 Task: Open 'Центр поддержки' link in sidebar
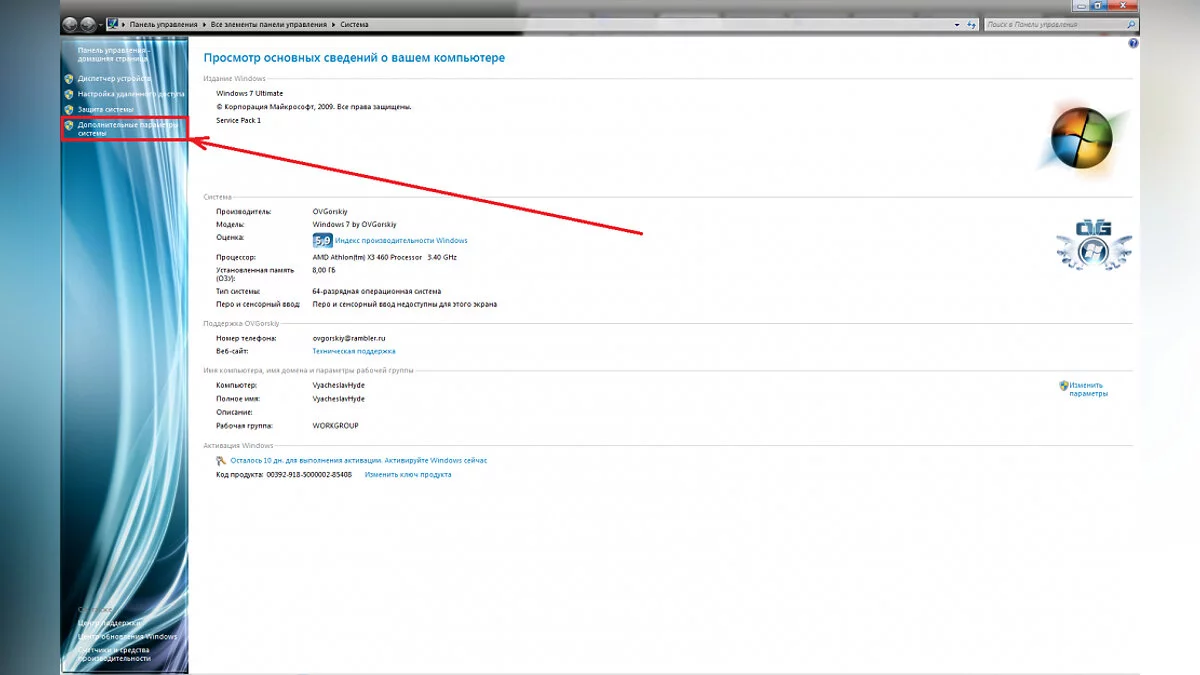[107, 623]
